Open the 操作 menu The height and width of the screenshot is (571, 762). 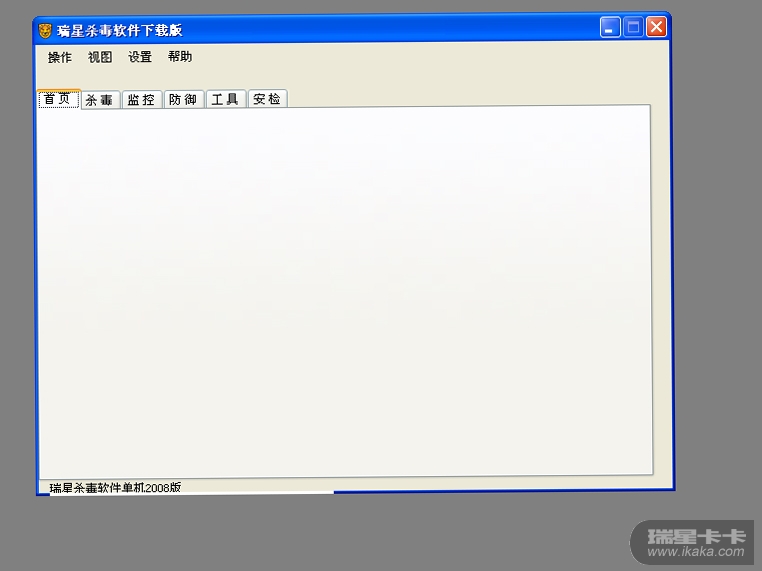tap(60, 57)
